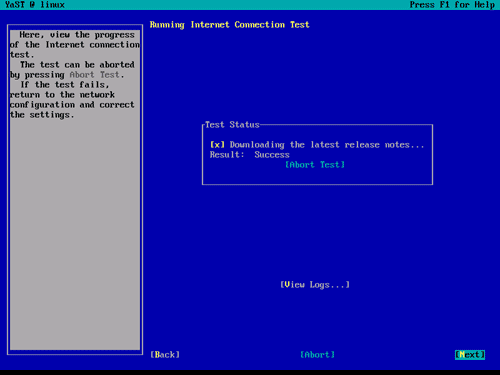500x375 pixels.
Task: Open View Logs...
Action: coord(315,285)
